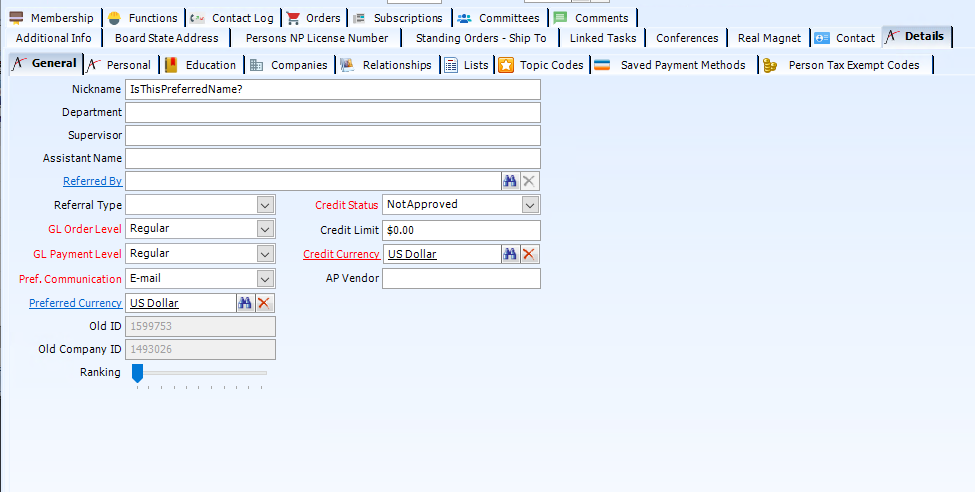
Task: Clear Preferred Currency with red X icon
Action: (x=264, y=303)
